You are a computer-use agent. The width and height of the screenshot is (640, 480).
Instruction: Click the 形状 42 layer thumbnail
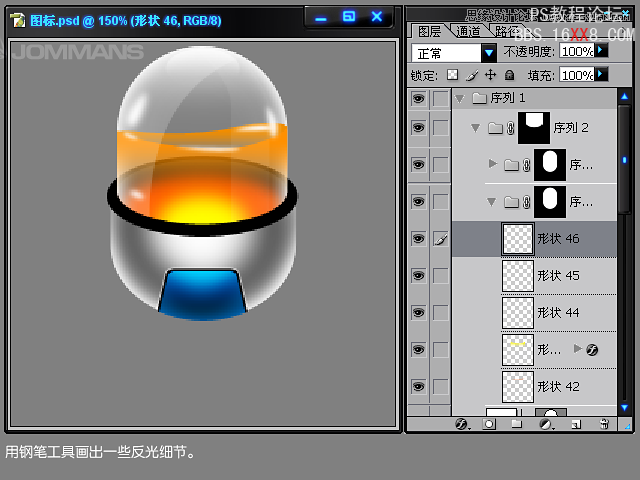[517, 386]
